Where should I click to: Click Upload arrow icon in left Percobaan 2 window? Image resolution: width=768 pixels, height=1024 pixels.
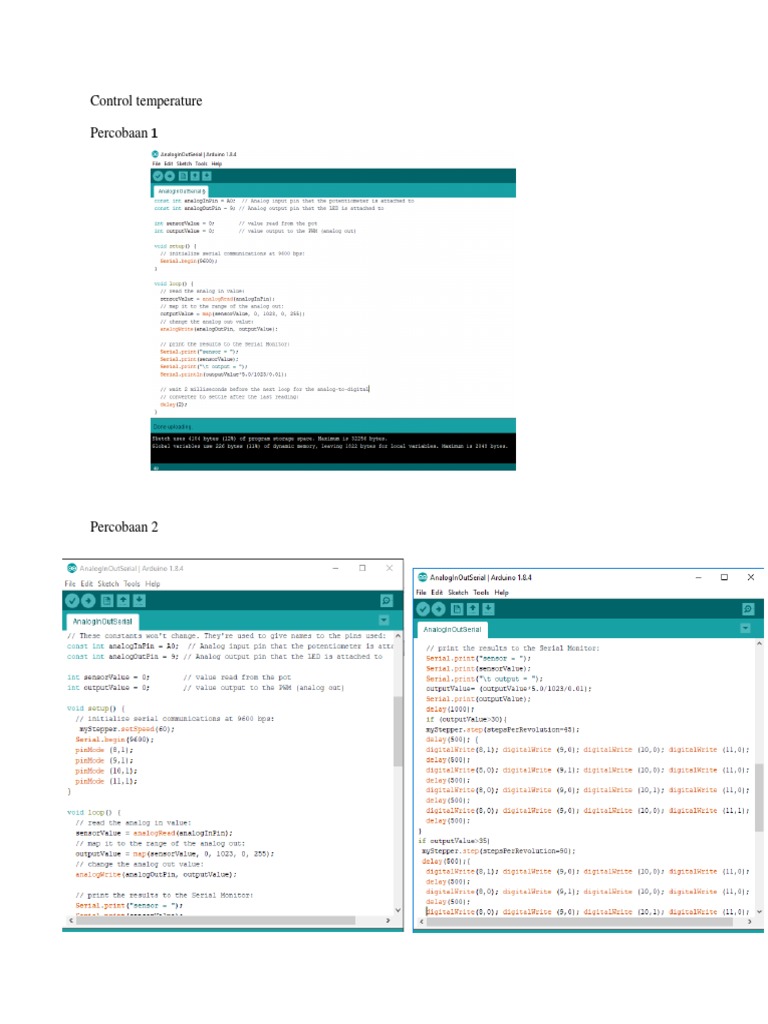(88, 601)
